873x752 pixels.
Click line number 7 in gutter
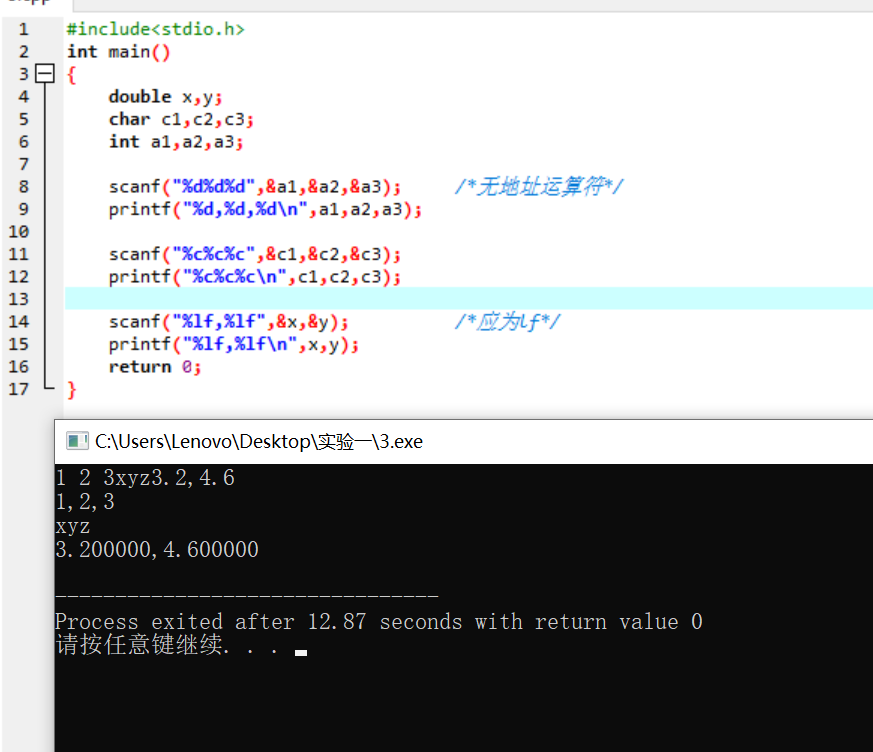[x=23, y=164]
